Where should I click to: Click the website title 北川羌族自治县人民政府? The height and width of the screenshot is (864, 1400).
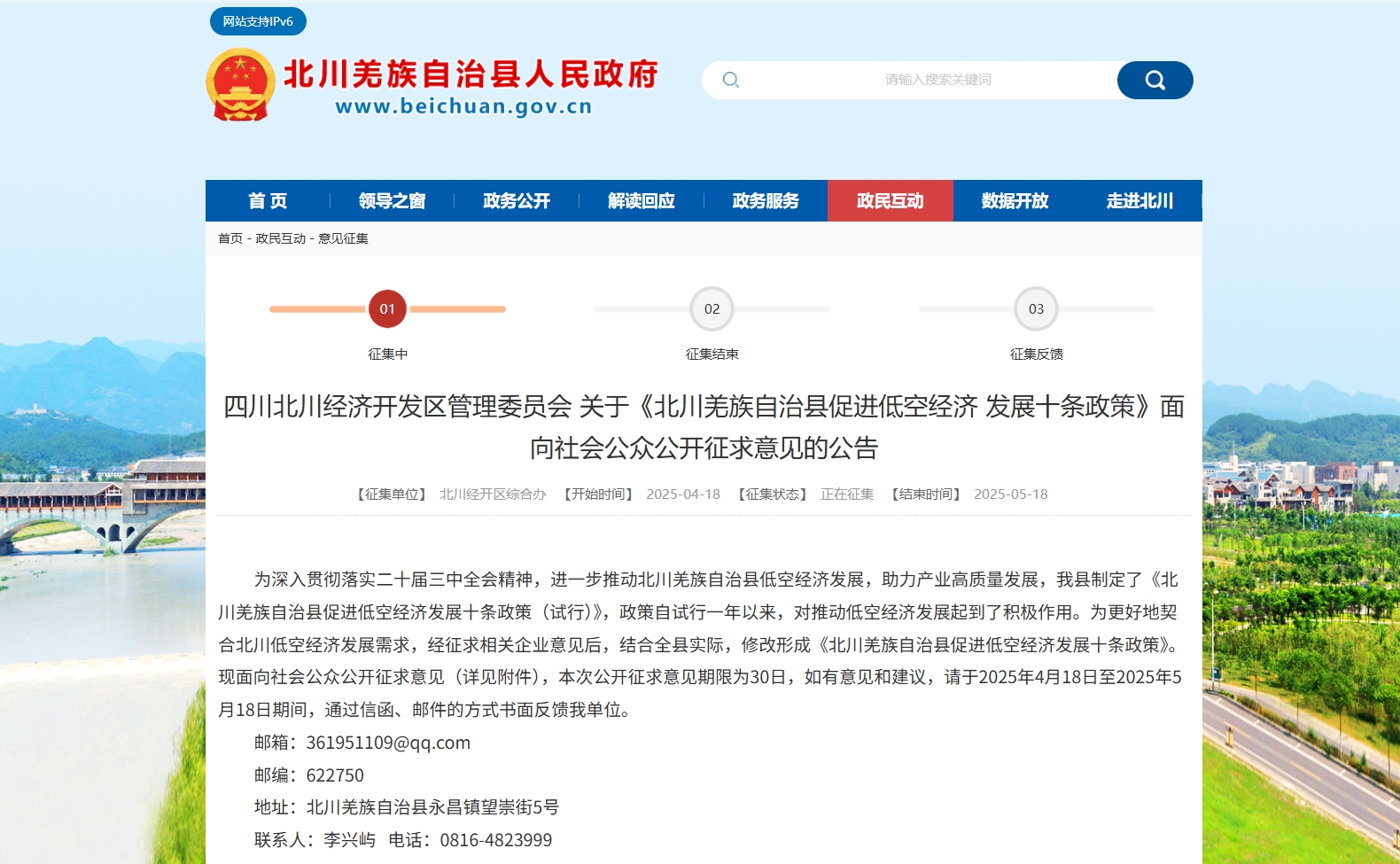point(471,74)
